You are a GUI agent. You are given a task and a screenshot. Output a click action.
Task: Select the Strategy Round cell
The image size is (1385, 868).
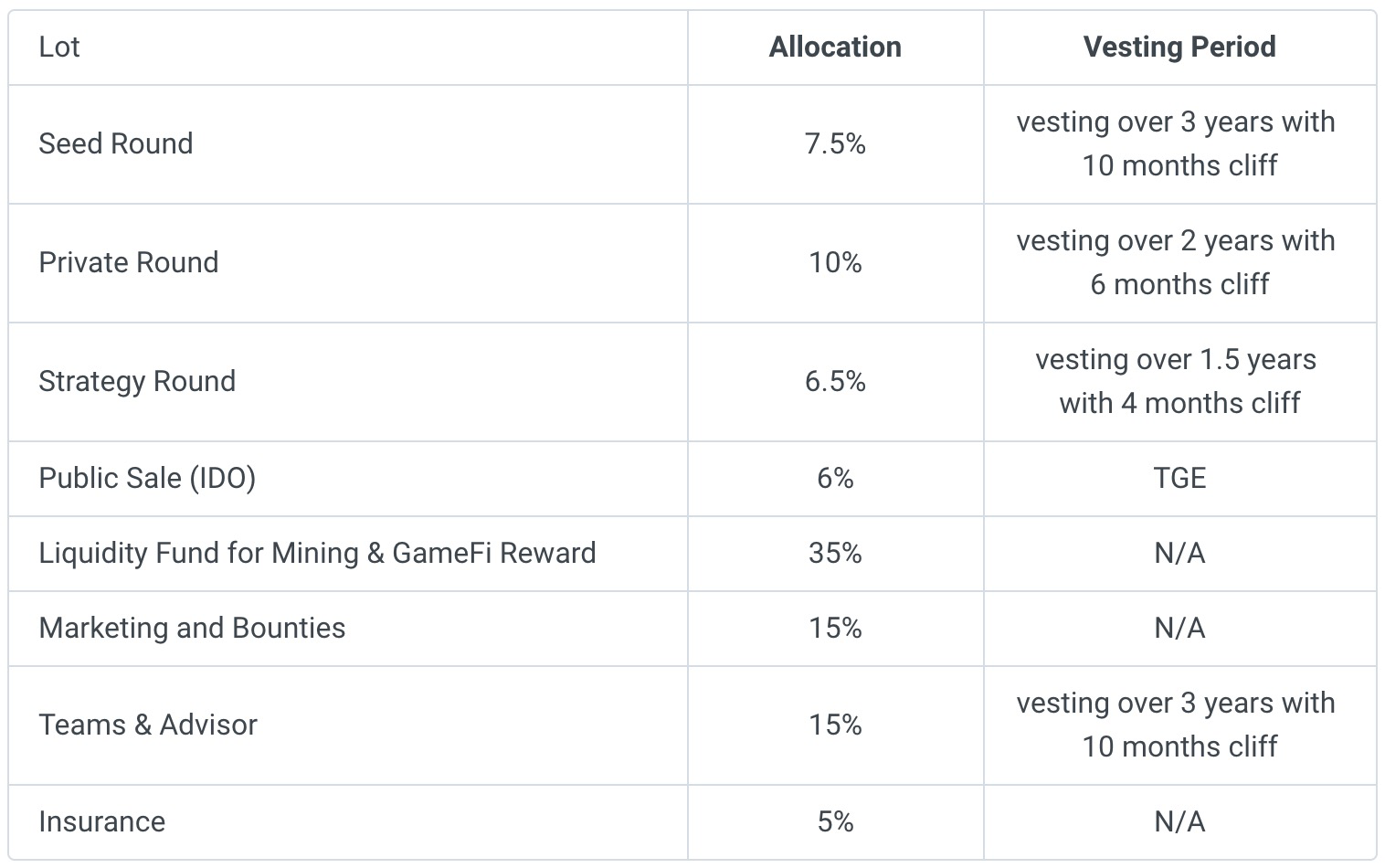137,381
